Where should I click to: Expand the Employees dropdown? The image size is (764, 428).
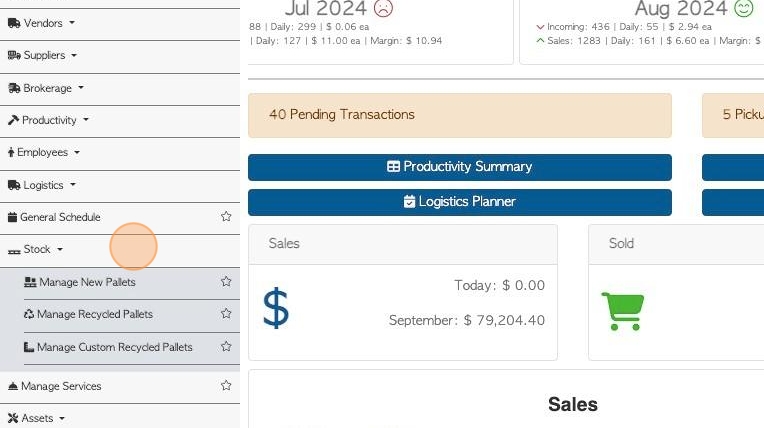coord(120,153)
